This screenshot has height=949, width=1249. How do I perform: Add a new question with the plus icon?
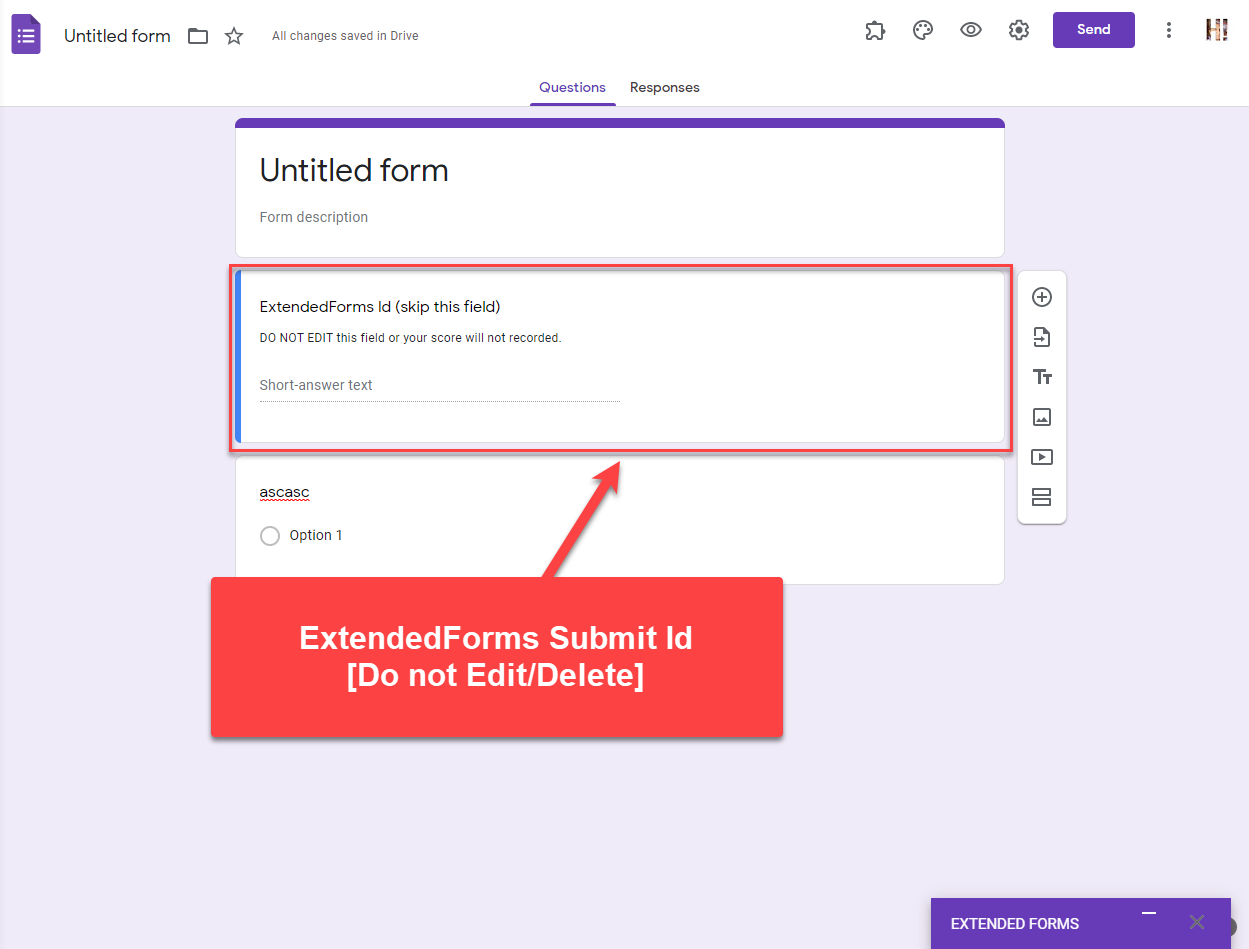pos(1042,297)
